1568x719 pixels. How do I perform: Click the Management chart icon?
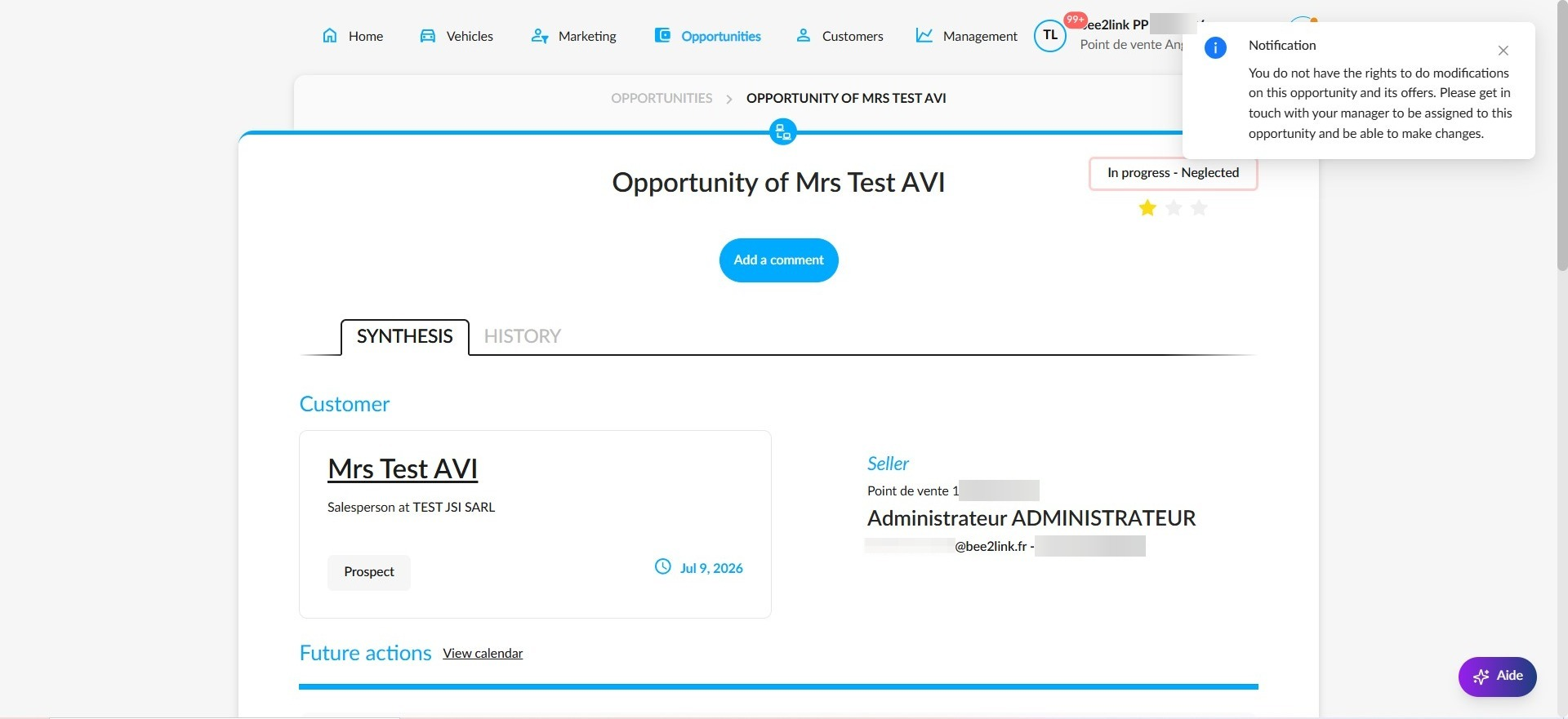coord(924,35)
